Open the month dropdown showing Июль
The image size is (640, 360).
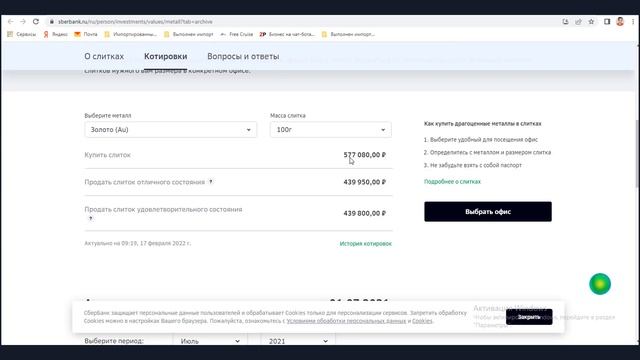210,341
